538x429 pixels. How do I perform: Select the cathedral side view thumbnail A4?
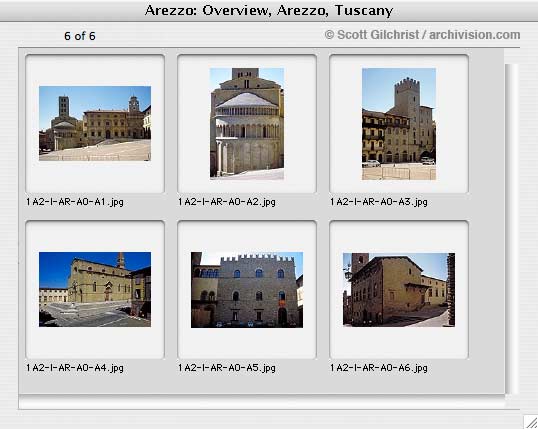pyautogui.click(x=95, y=289)
